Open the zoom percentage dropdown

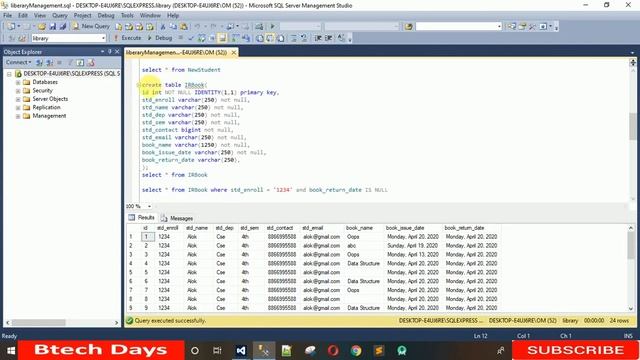(149, 206)
